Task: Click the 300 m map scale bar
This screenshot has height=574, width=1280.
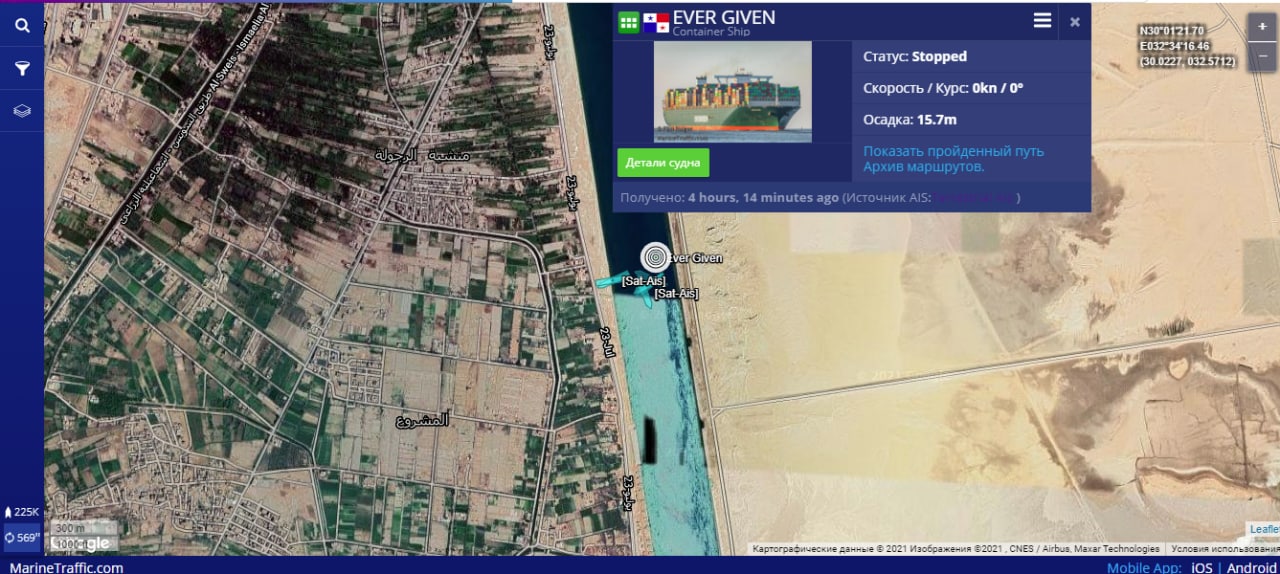Action: pos(84,528)
